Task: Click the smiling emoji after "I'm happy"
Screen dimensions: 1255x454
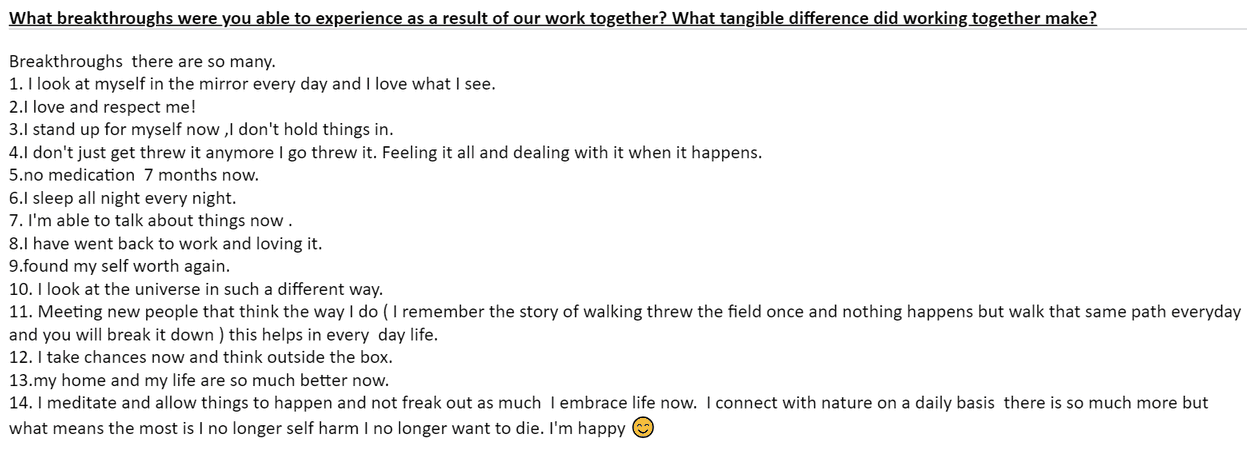Action: [x=645, y=428]
